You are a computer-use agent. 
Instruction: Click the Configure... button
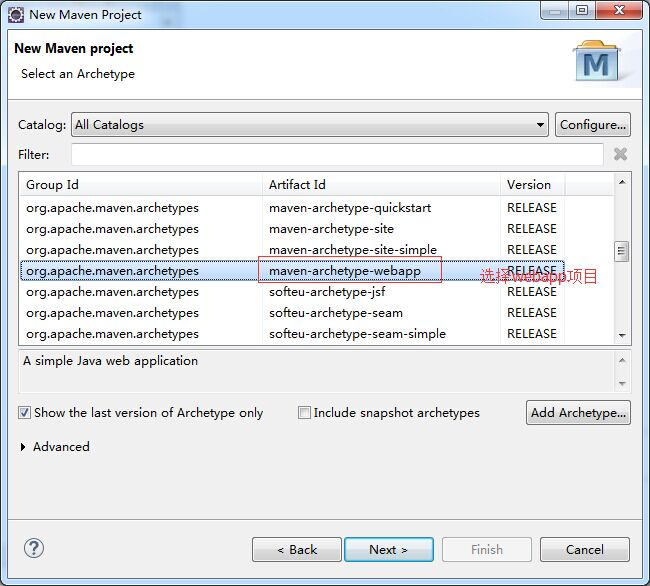(593, 124)
